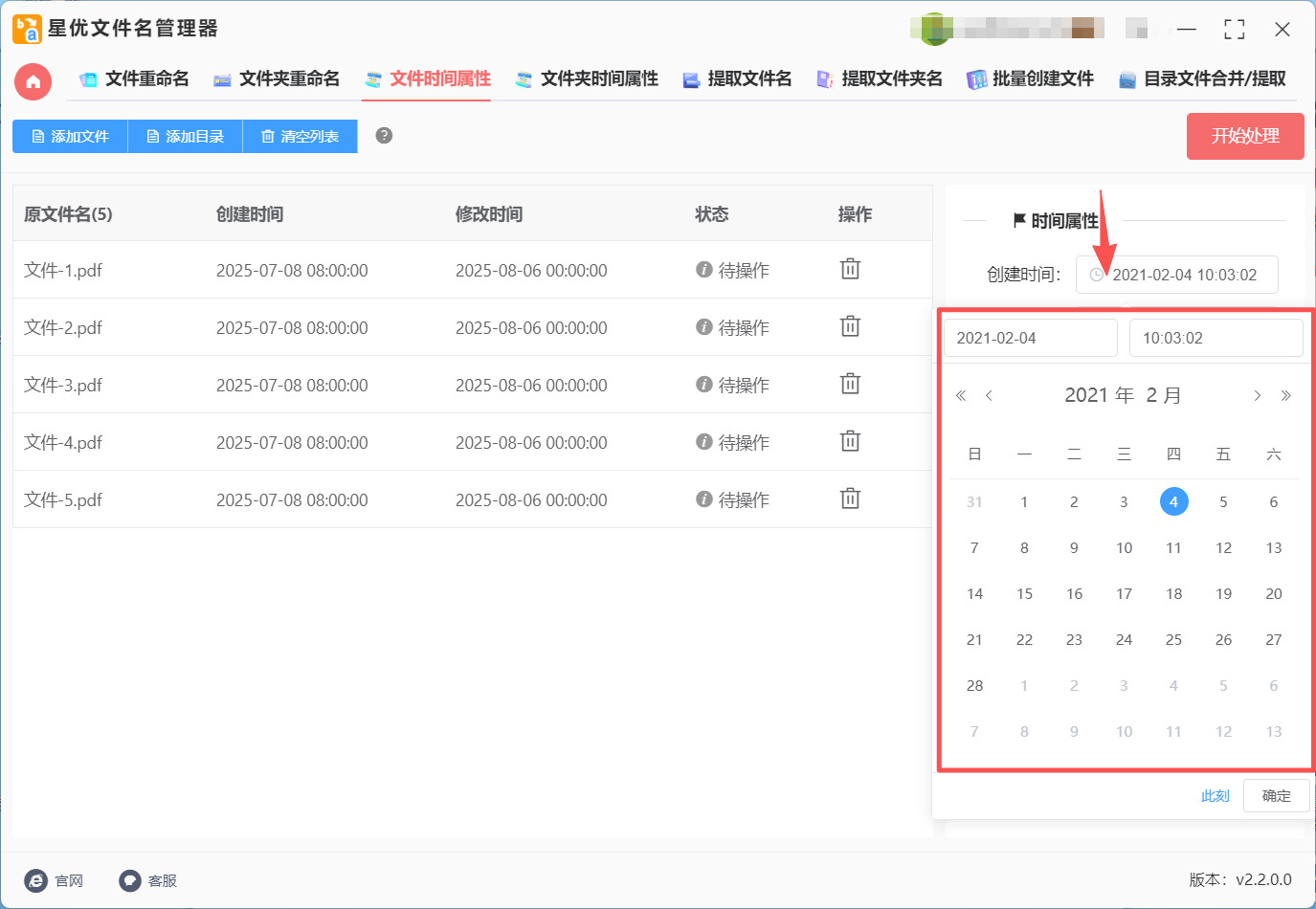Click the gray question mark help icon
1316x909 pixels.
pos(384,136)
